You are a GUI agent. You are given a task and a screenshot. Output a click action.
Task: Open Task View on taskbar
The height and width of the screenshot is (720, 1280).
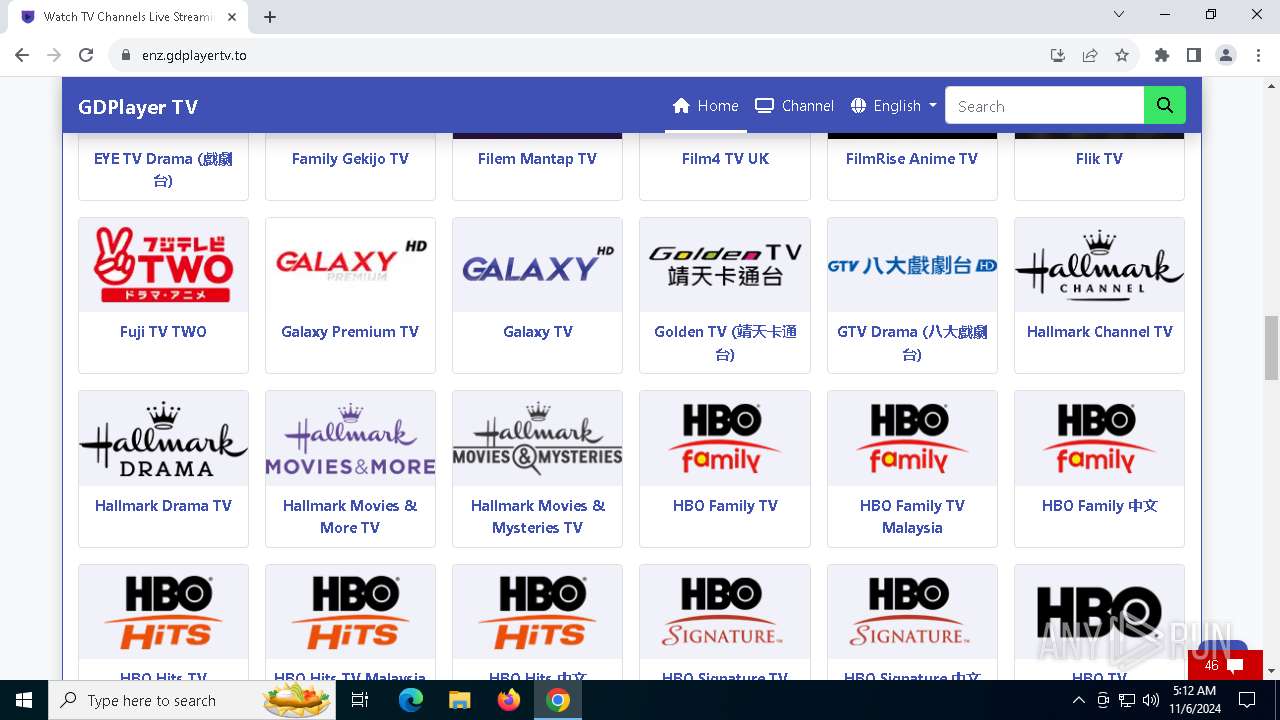coord(360,700)
